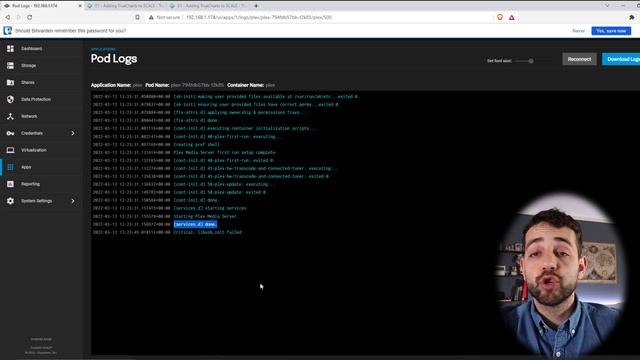Viewport: 640px width, 360px height.
Task: Open the Storage sidebar icon
Action: 10,65
